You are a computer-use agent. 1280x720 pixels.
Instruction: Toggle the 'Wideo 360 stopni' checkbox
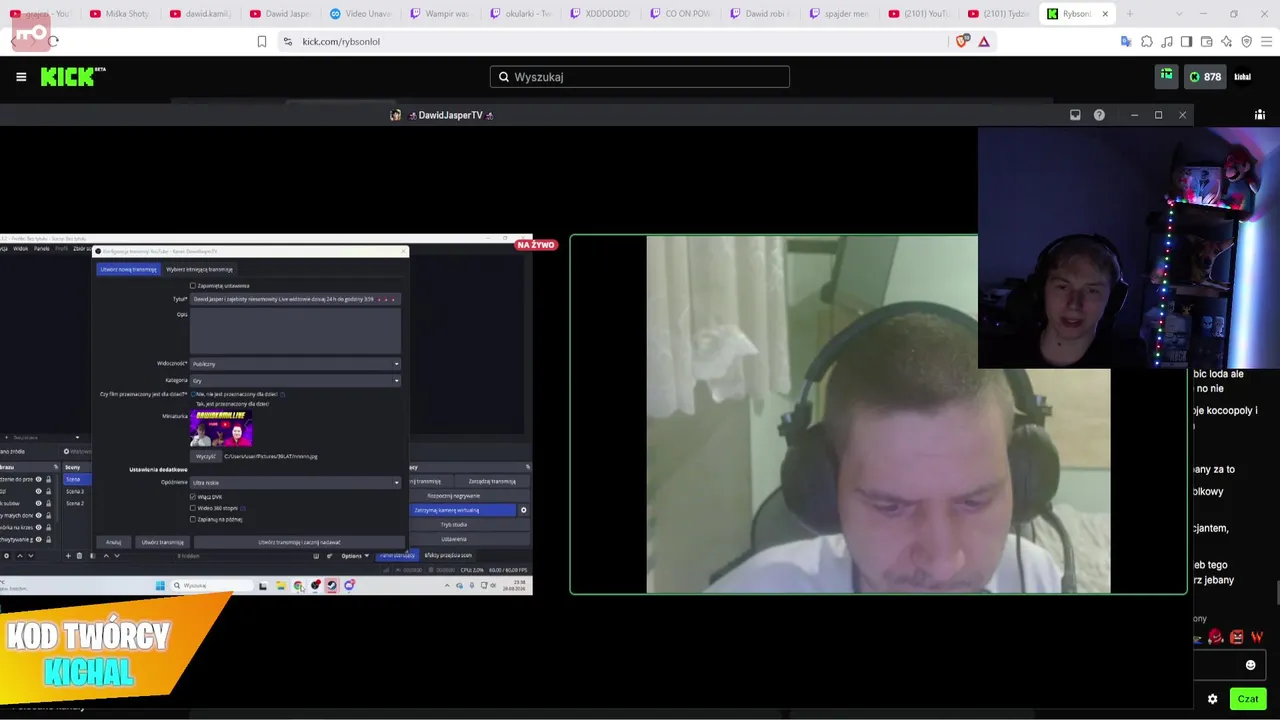tap(193, 508)
